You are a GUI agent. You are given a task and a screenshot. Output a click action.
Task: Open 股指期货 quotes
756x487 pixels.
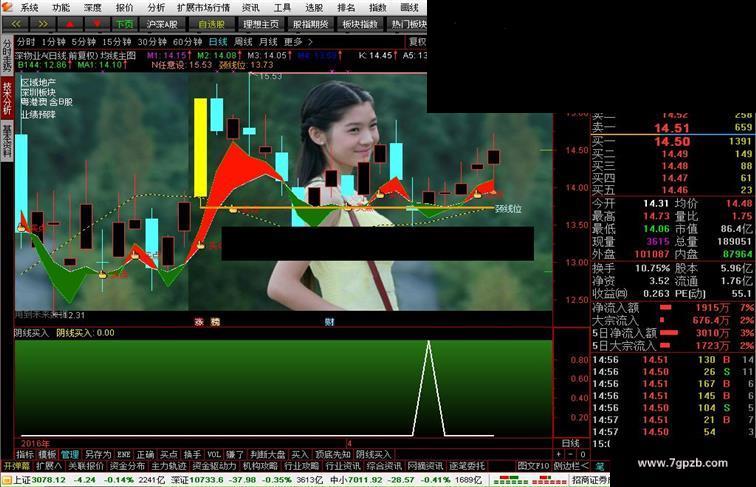coord(310,24)
